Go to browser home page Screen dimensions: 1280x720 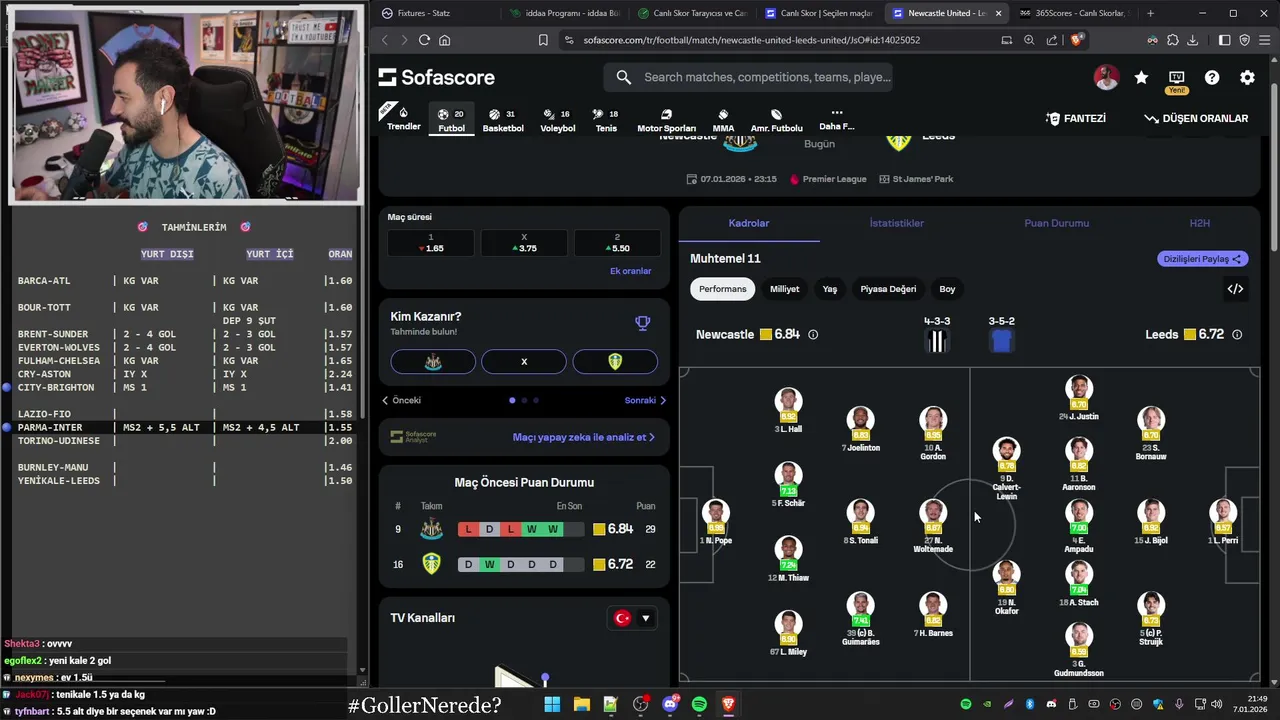tap(444, 40)
